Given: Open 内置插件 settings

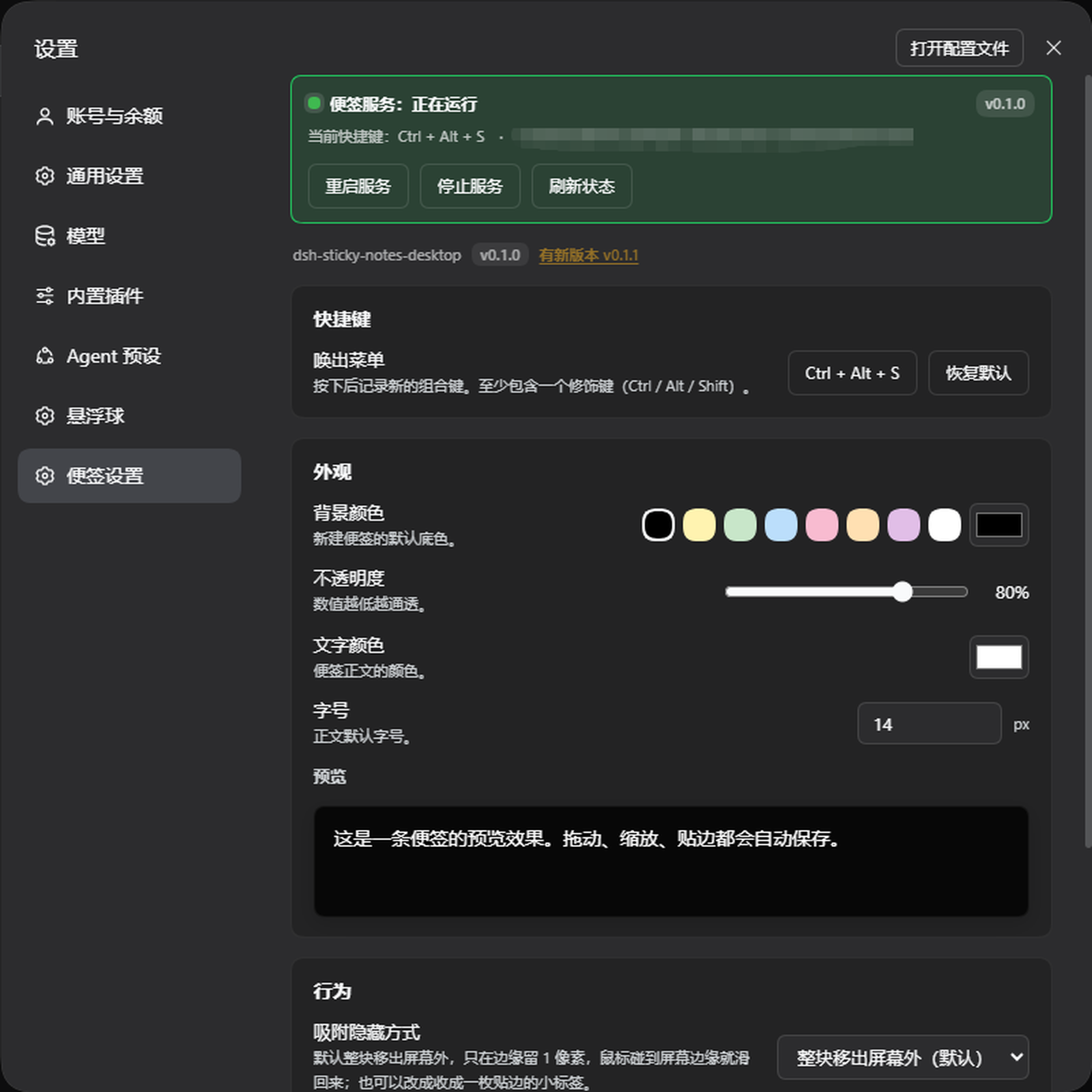Looking at the screenshot, I should [x=129, y=296].
